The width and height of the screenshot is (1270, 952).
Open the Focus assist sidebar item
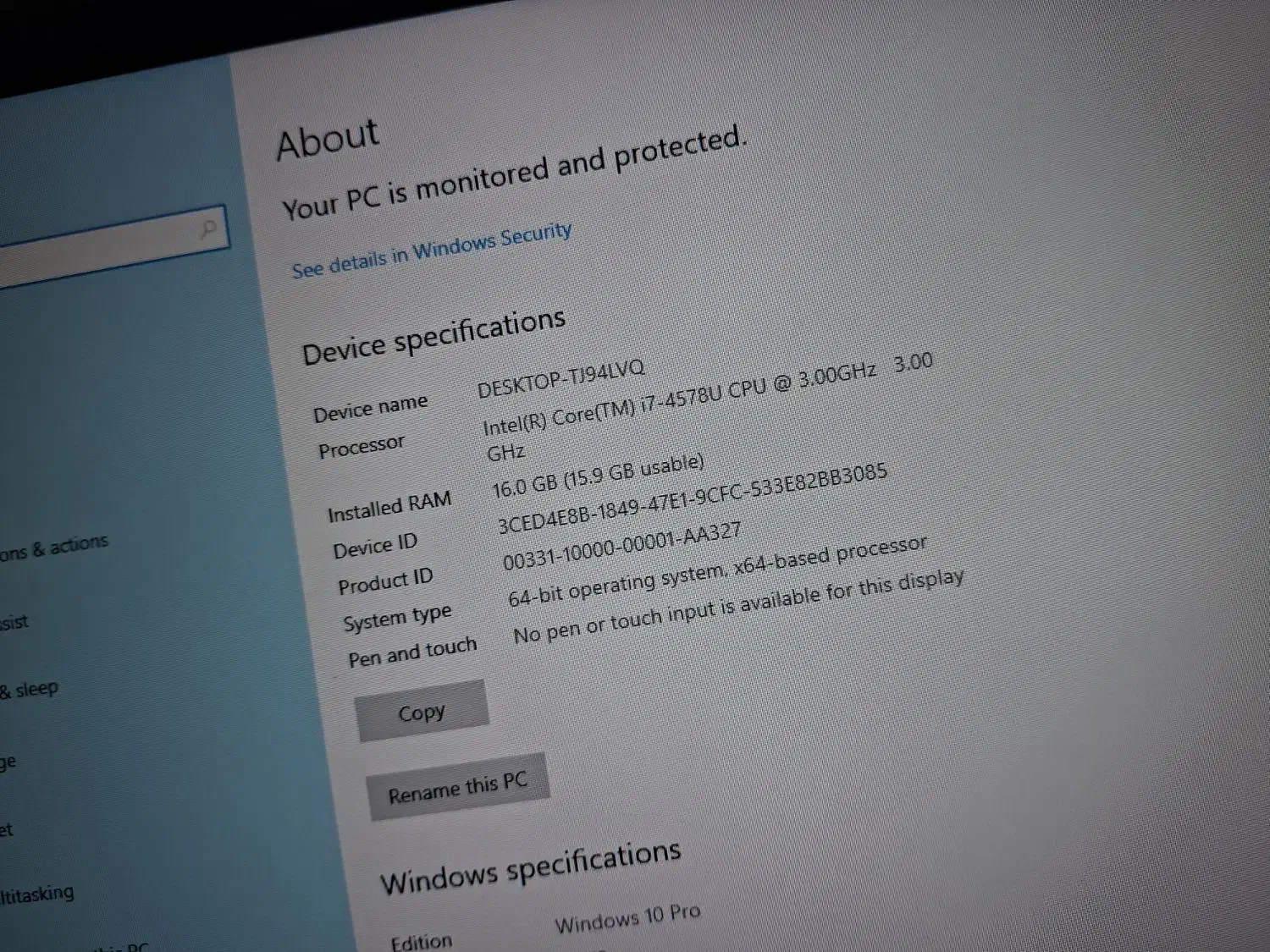14,624
